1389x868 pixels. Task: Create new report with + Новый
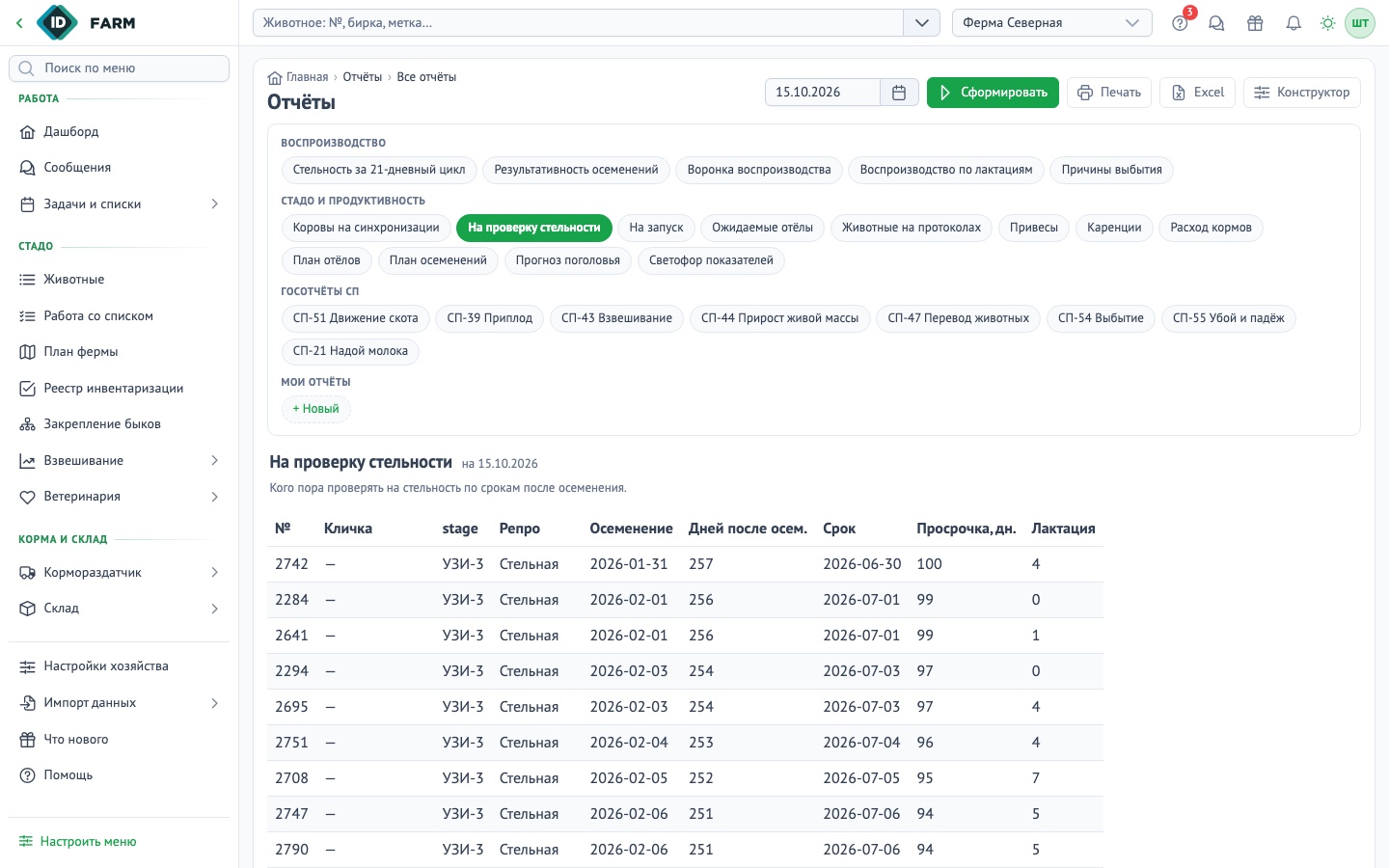coord(315,409)
